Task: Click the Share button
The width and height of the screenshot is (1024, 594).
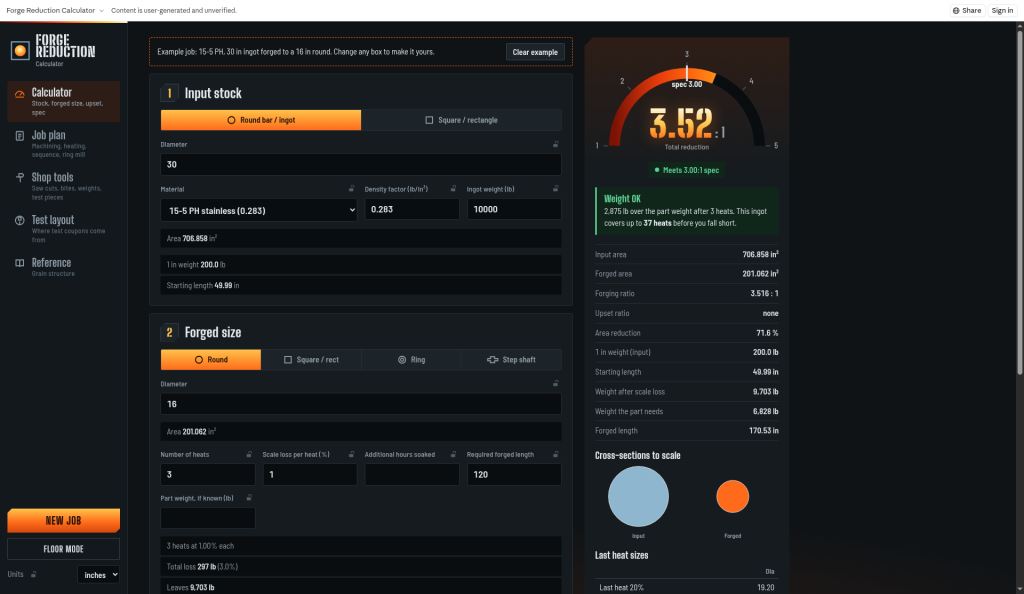Action: pos(967,10)
